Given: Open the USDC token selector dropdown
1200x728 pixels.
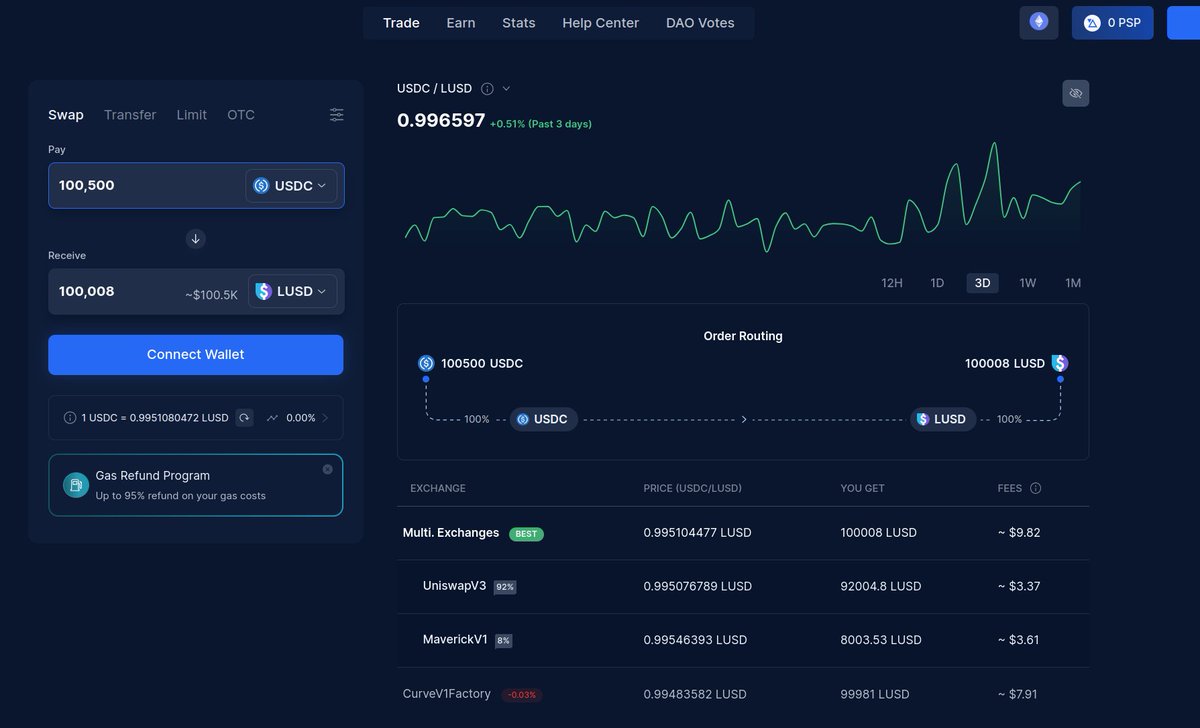Looking at the screenshot, I should tap(291, 185).
